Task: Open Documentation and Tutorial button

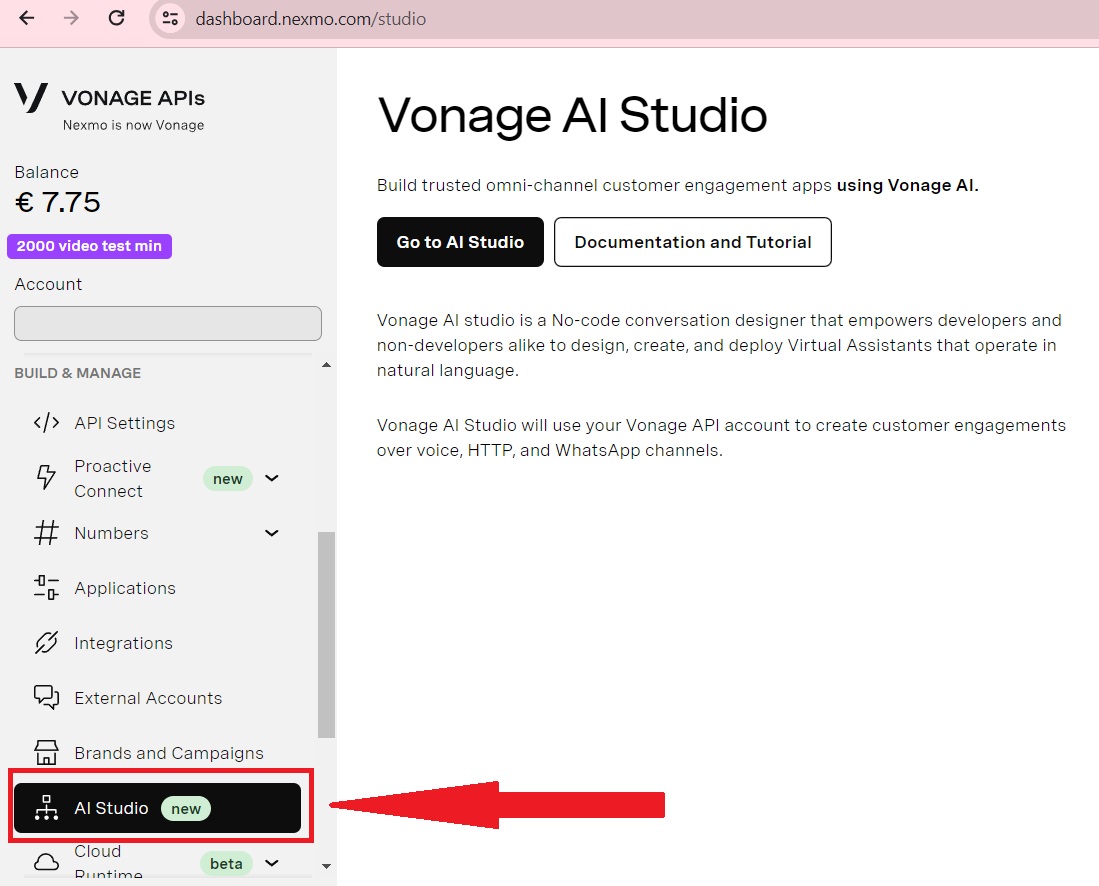Action: [692, 242]
